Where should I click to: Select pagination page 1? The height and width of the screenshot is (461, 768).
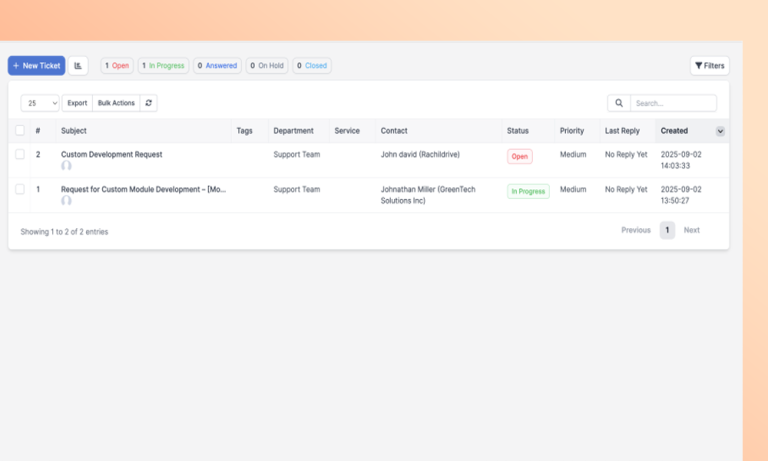tap(667, 230)
